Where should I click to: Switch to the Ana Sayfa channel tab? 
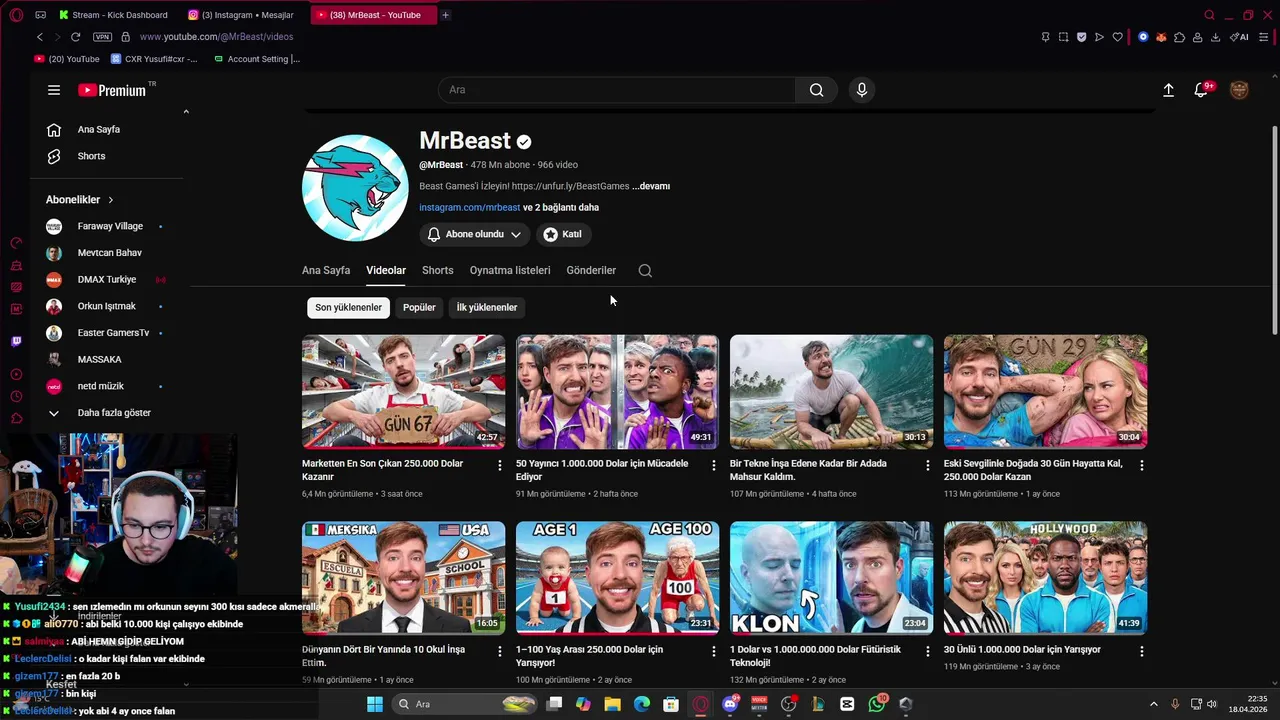click(326, 270)
